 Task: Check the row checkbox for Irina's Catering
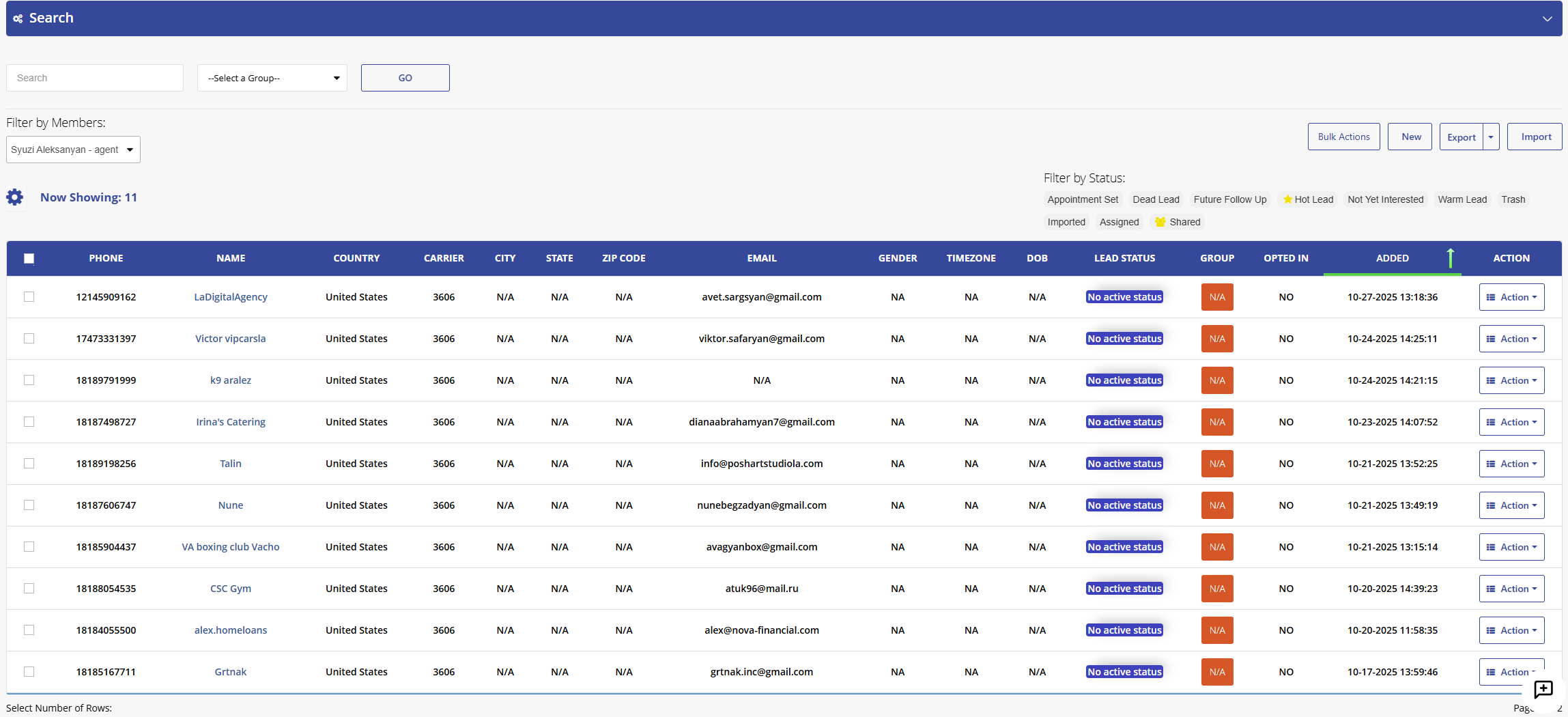(29, 422)
